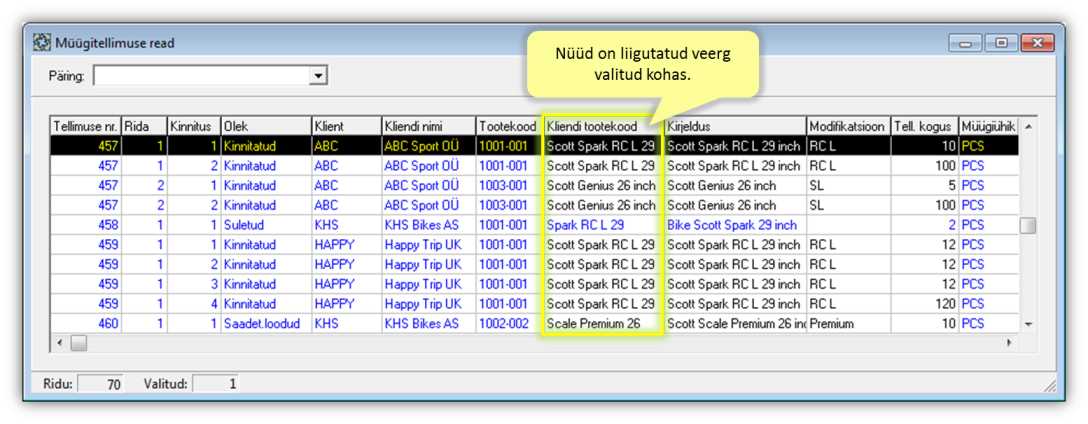
Task: Click the highlighted row's Kinnitatud cell
Action: click(266, 146)
